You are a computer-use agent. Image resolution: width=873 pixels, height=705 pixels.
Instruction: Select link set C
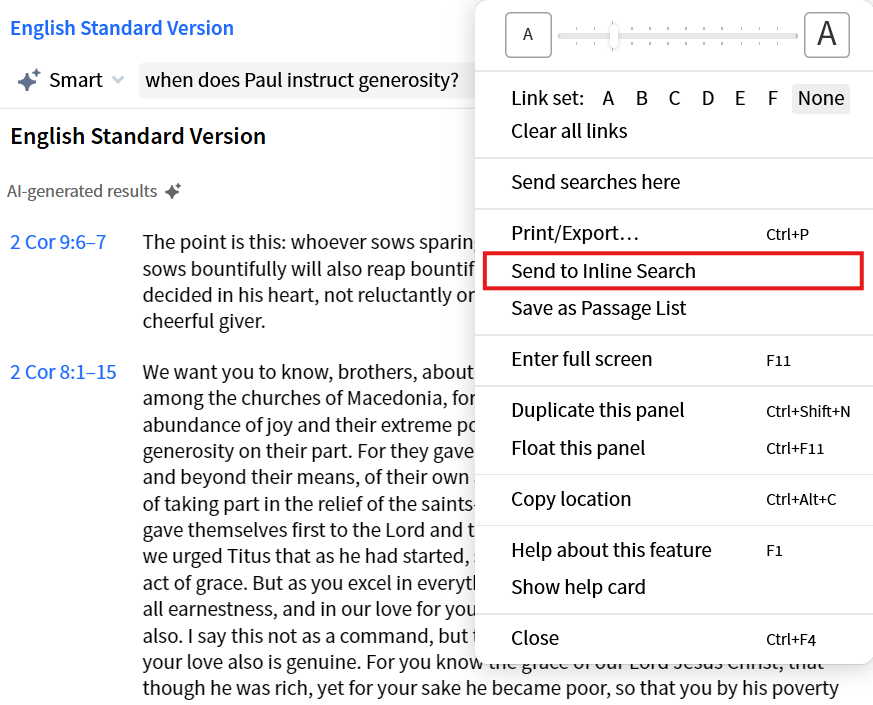pyautogui.click(x=674, y=99)
